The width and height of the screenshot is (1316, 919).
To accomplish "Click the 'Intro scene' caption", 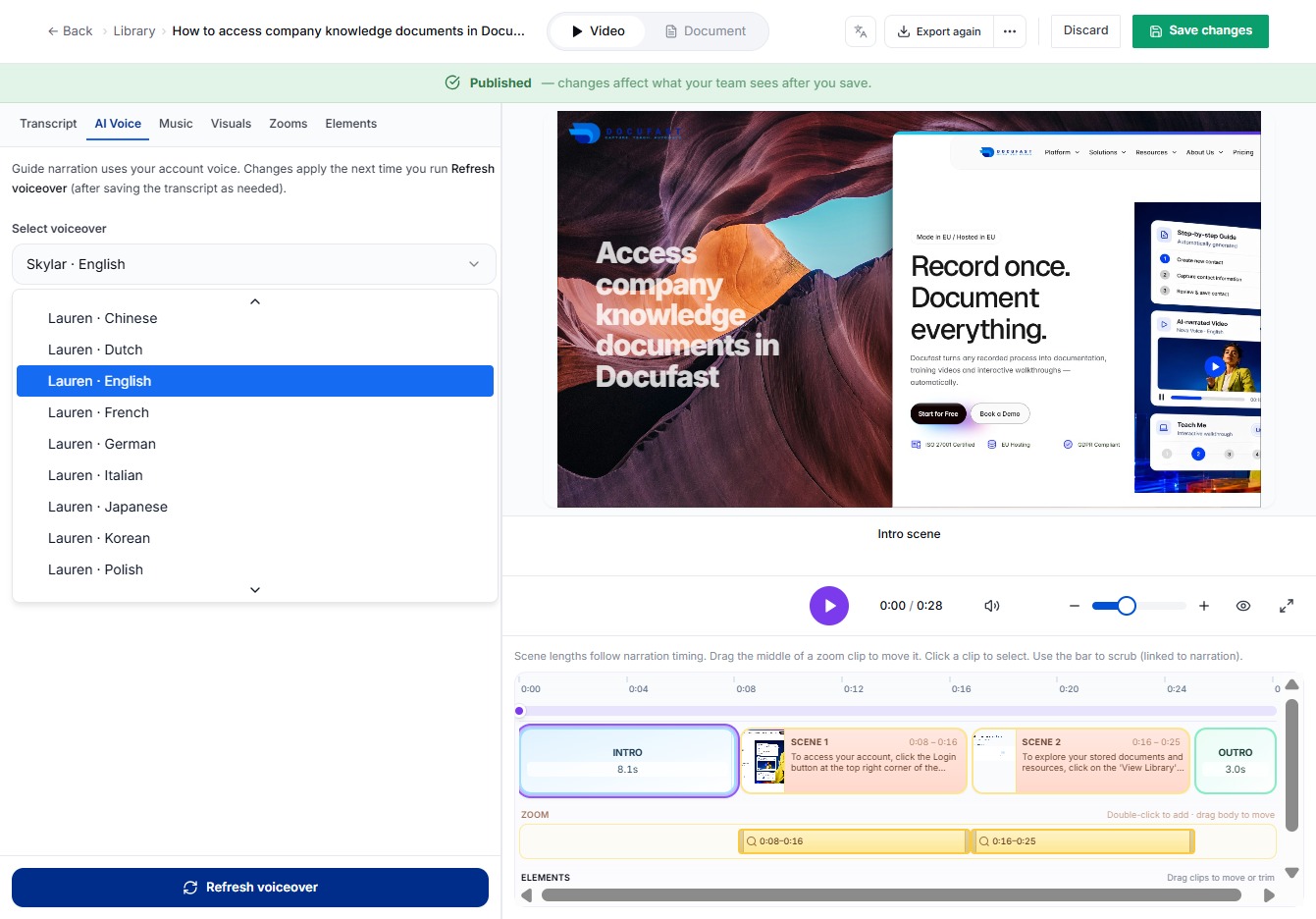I will pos(909,534).
